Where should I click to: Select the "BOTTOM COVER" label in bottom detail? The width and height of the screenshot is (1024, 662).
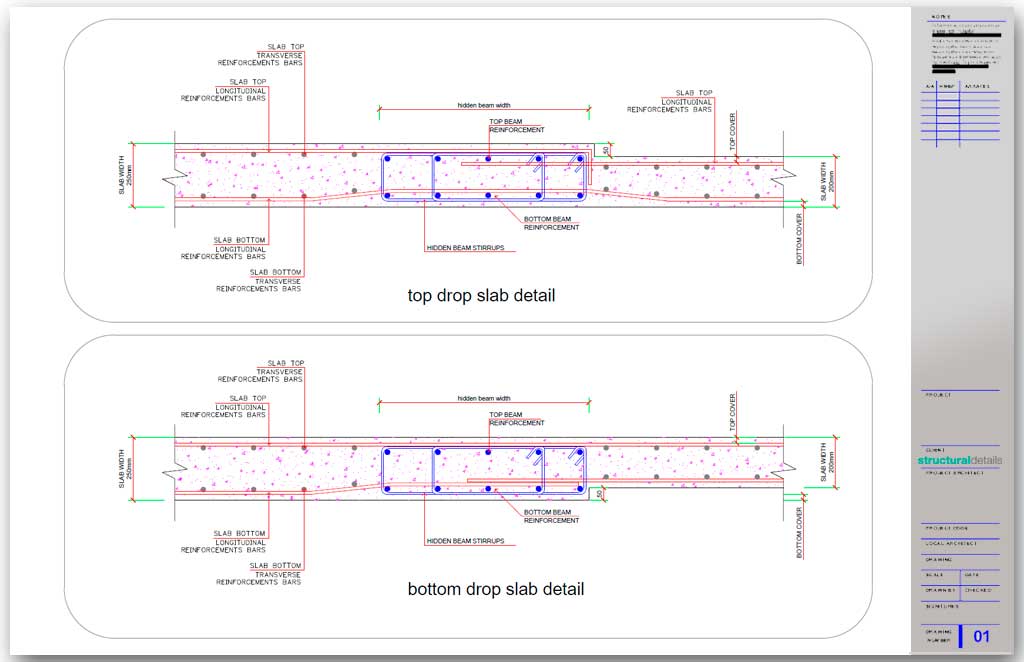click(x=799, y=531)
